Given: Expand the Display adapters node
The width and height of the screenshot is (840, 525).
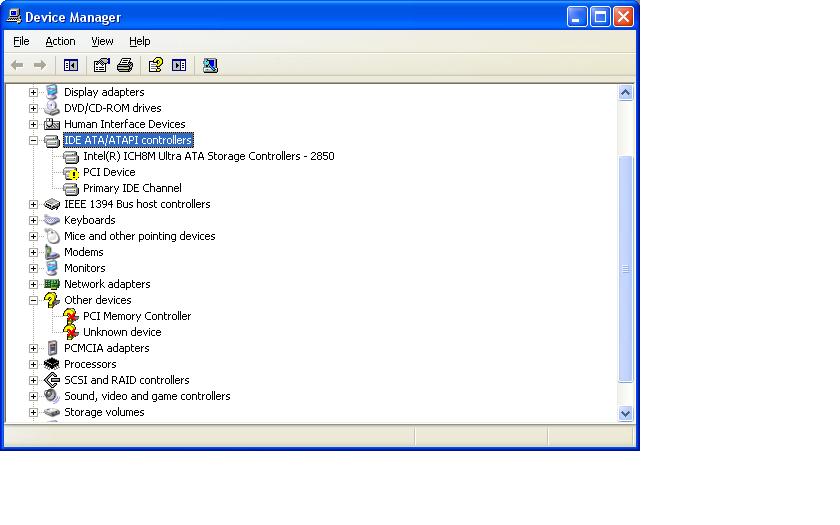Looking at the screenshot, I should click(x=33, y=92).
